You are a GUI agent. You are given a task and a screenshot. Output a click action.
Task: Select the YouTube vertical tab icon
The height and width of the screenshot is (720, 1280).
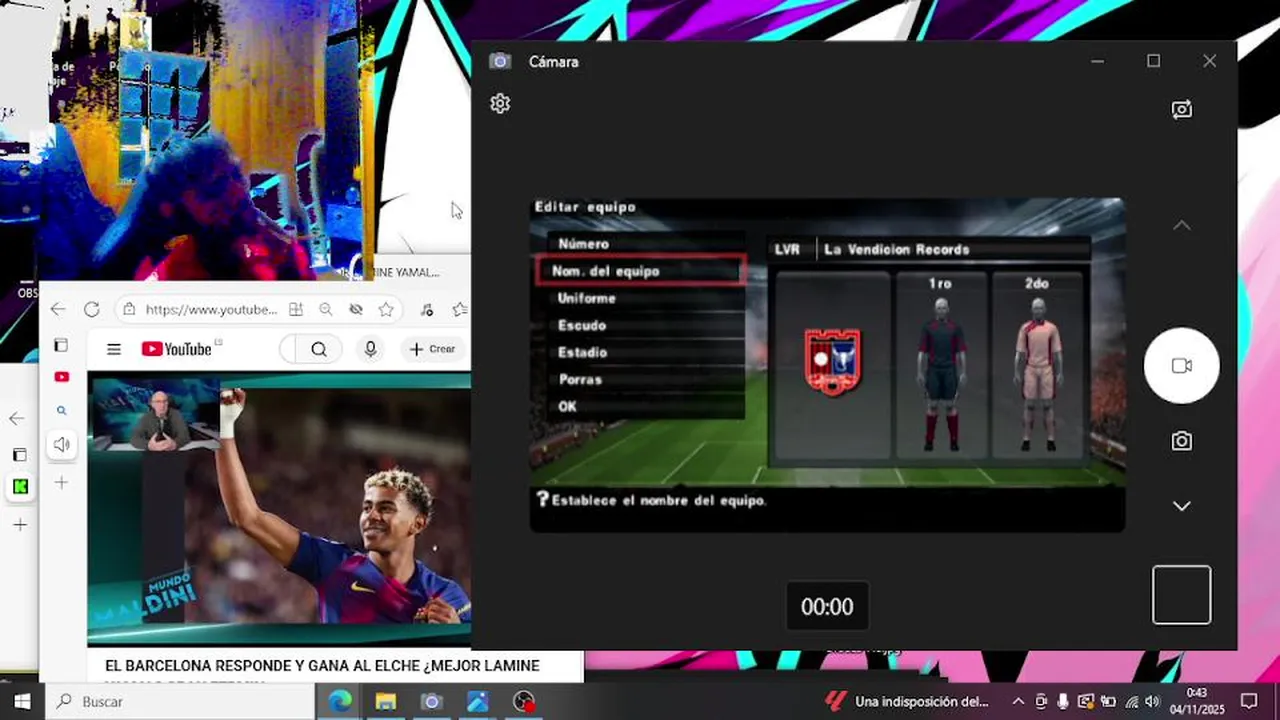pyautogui.click(x=61, y=377)
